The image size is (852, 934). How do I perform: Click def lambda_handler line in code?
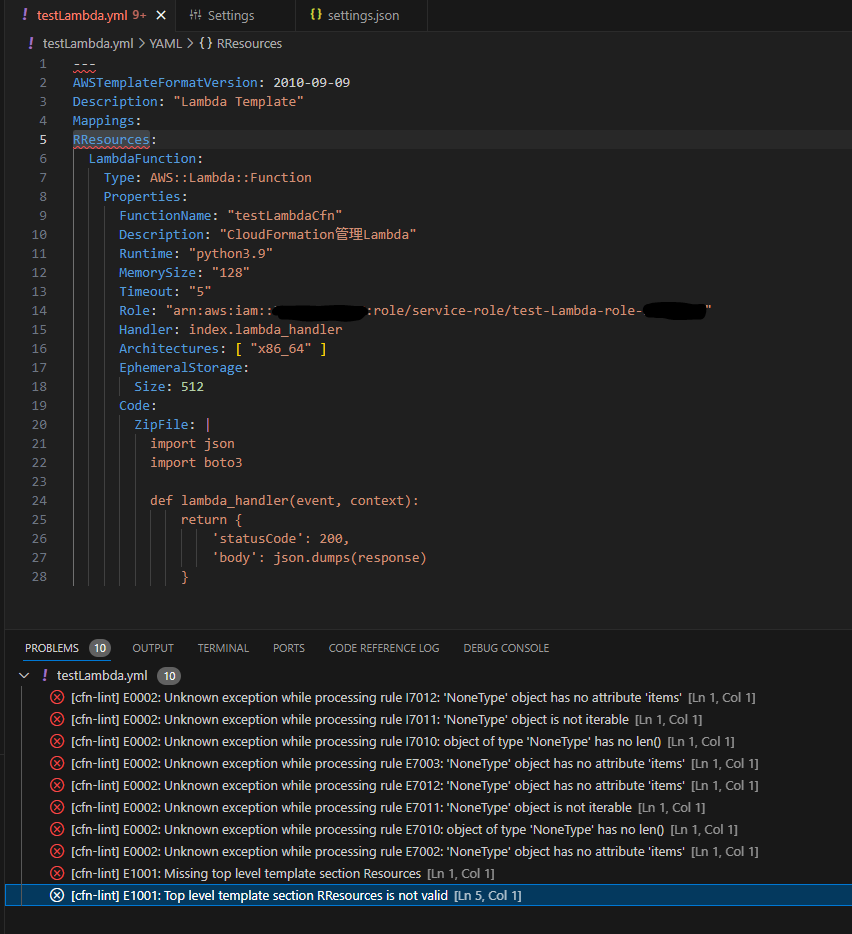(284, 500)
